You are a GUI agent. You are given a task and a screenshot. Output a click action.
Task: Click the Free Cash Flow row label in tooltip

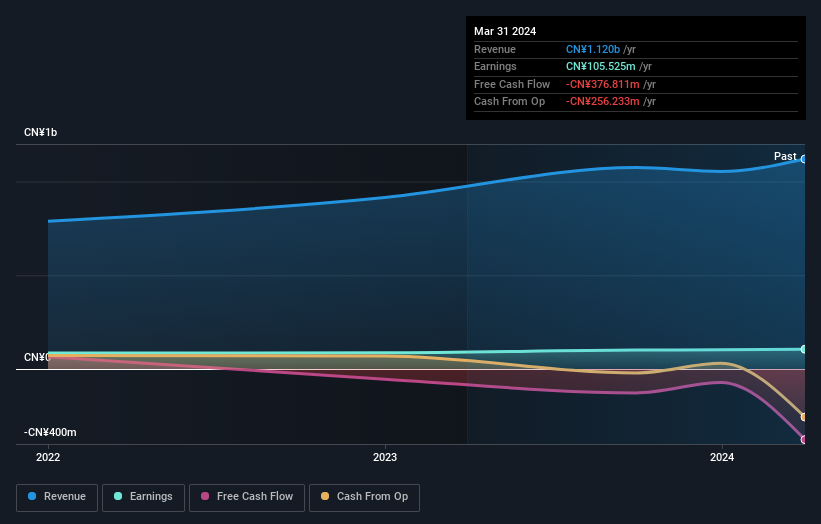[512, 84]
